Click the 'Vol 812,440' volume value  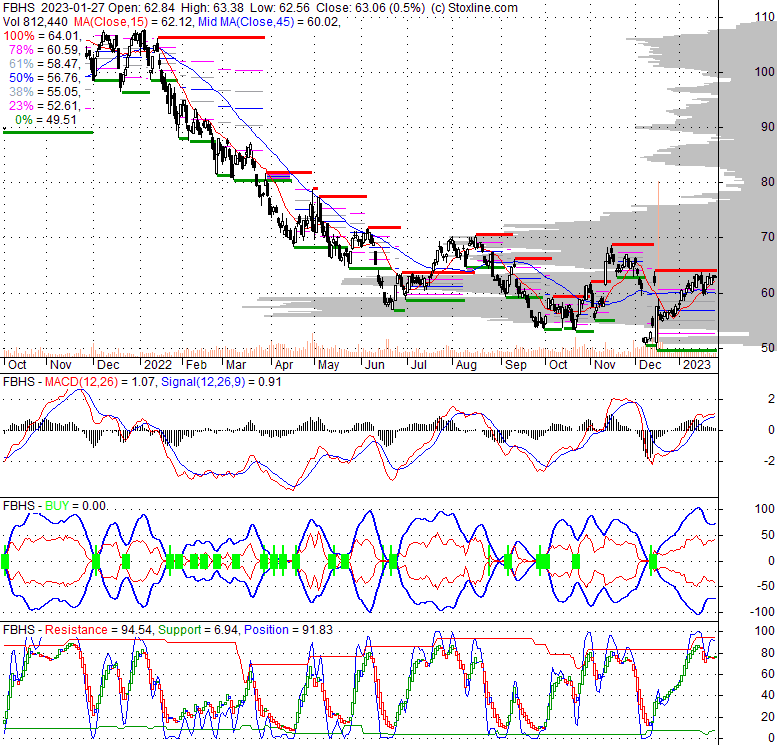tap(35, 22)
